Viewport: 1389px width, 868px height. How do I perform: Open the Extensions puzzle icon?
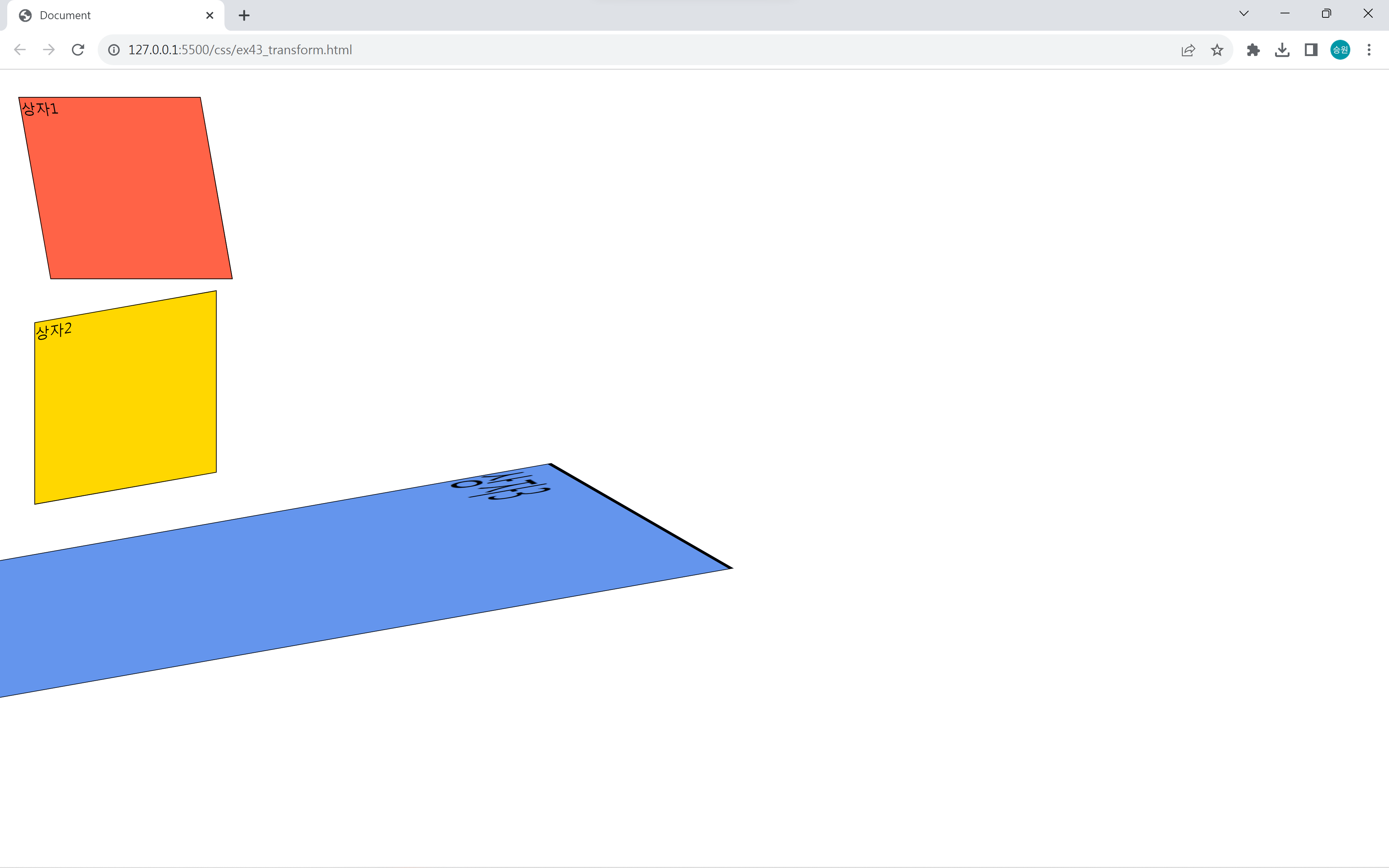click(1253, 50)
